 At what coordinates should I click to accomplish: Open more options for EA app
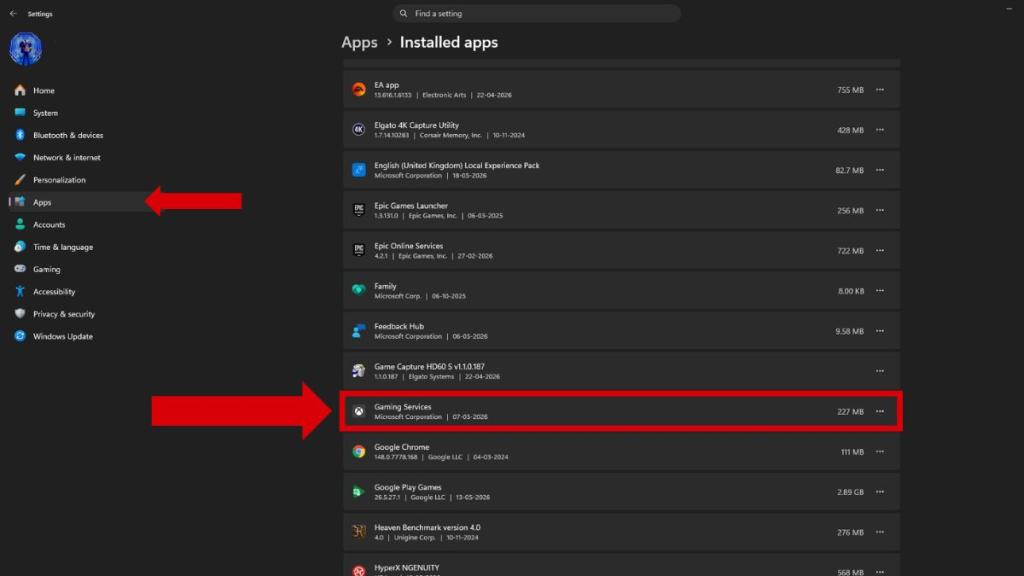(880, 89)
